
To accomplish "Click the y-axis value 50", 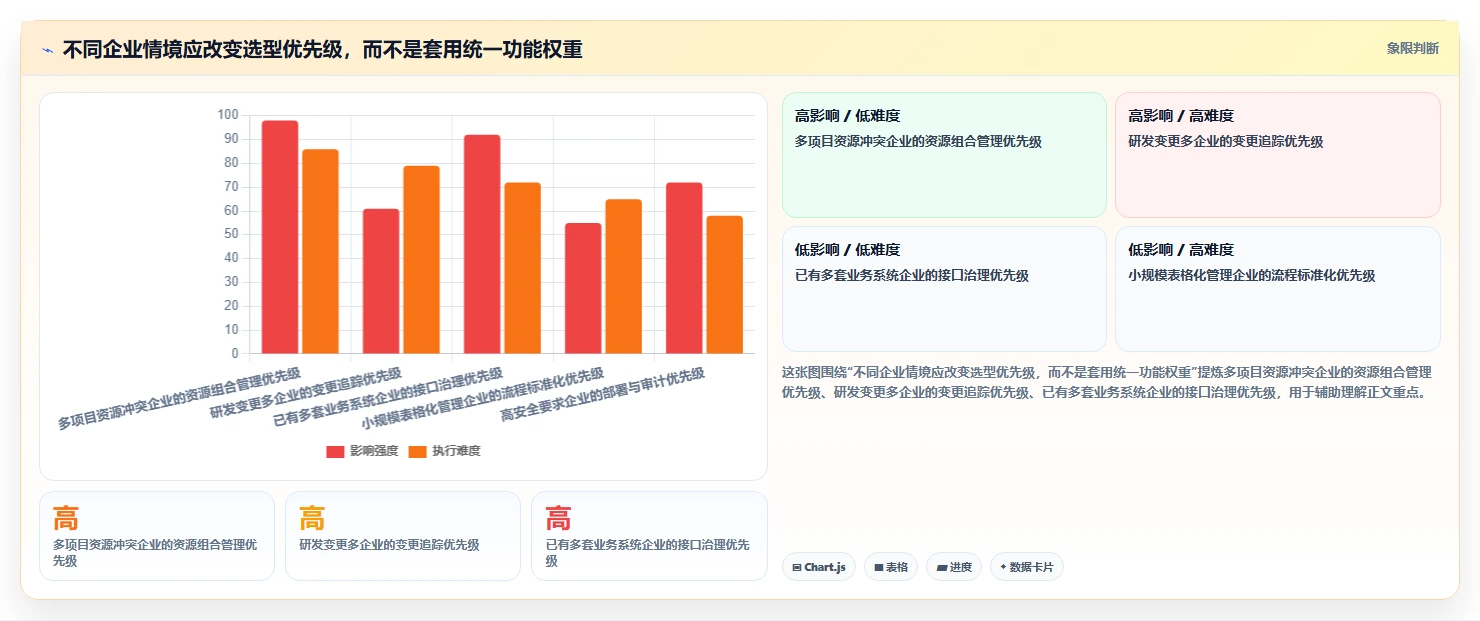I will pyautogui.click(x=231, y=234).
